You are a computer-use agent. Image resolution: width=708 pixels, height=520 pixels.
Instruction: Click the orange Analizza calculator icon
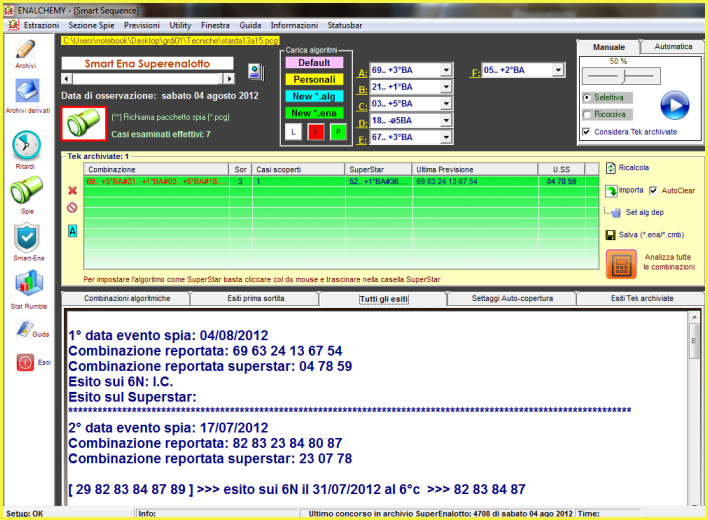[621, 264]
